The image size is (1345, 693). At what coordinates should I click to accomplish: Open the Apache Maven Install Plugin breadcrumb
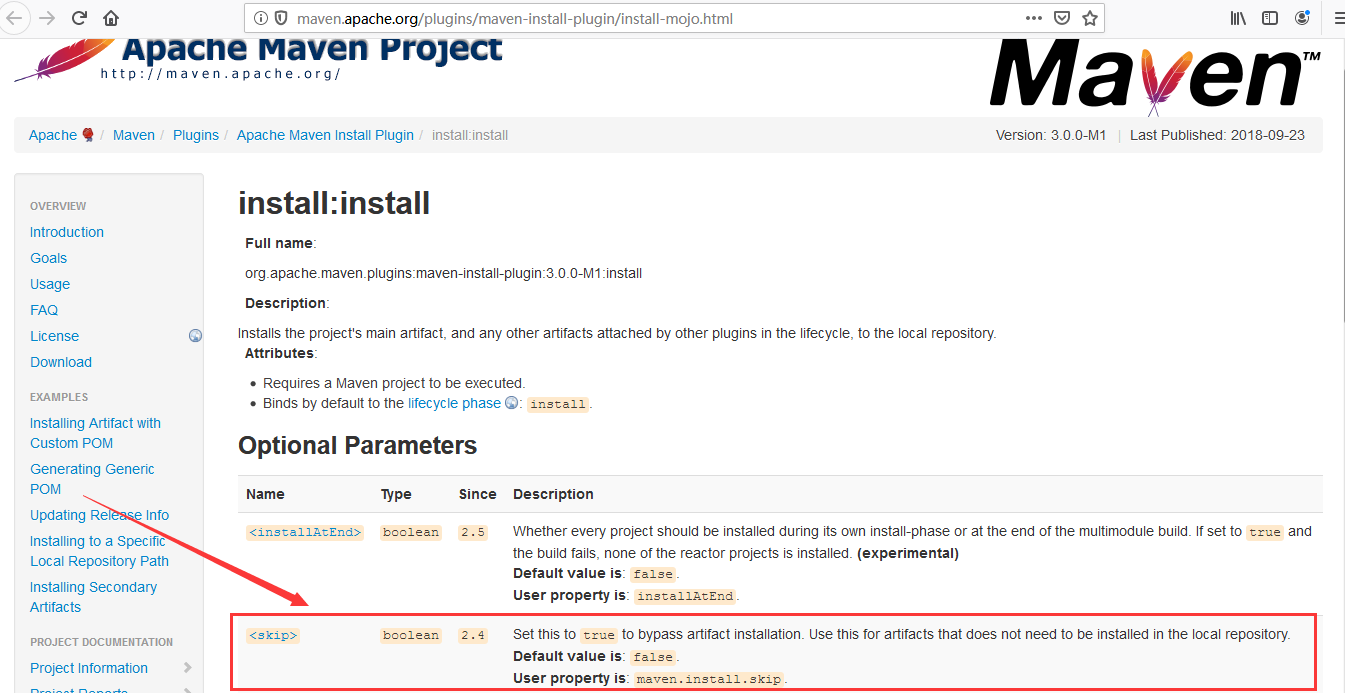point(325,135)
